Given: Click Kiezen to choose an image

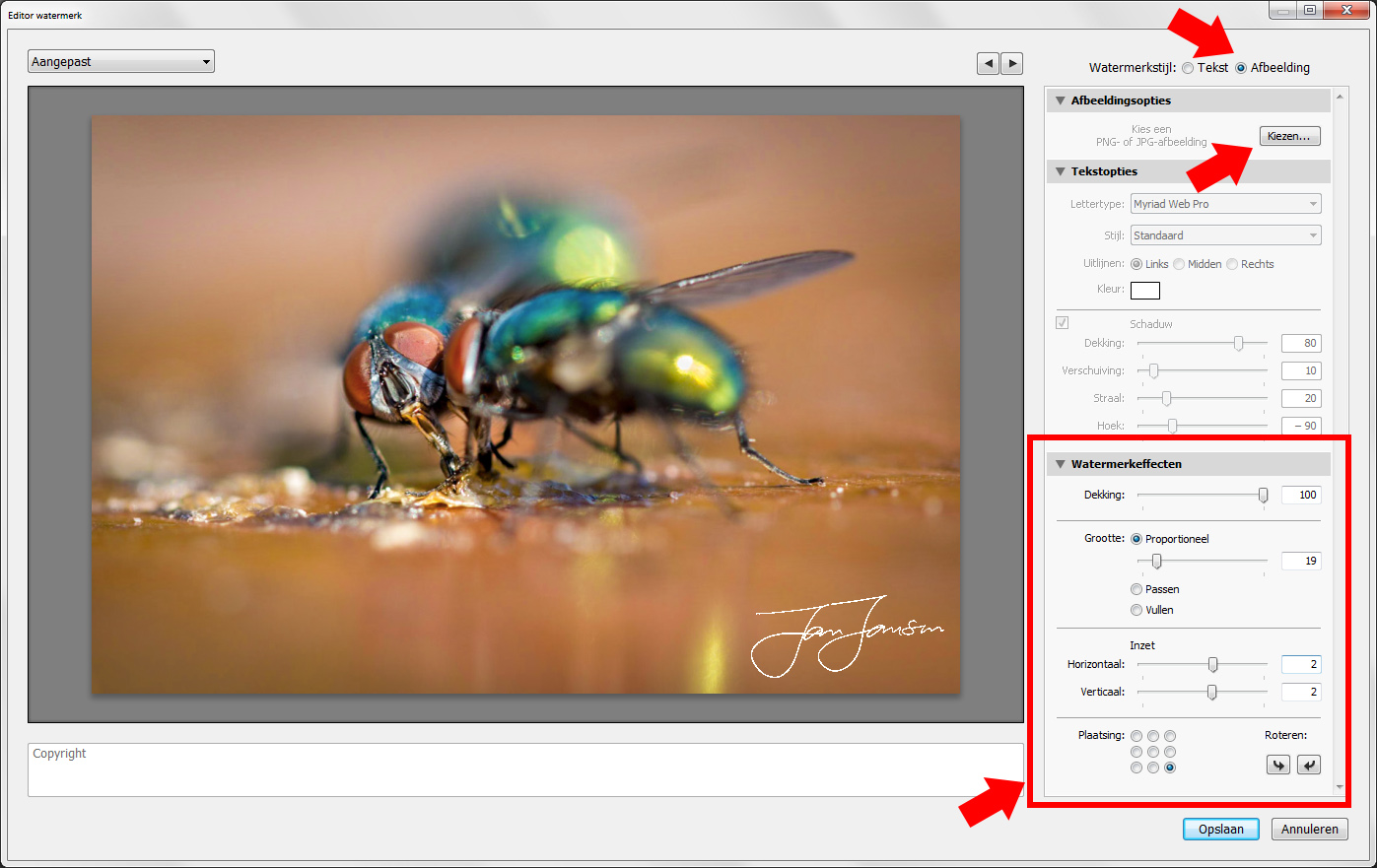Looking at the screenshot, I should (x=1289, y=136).
